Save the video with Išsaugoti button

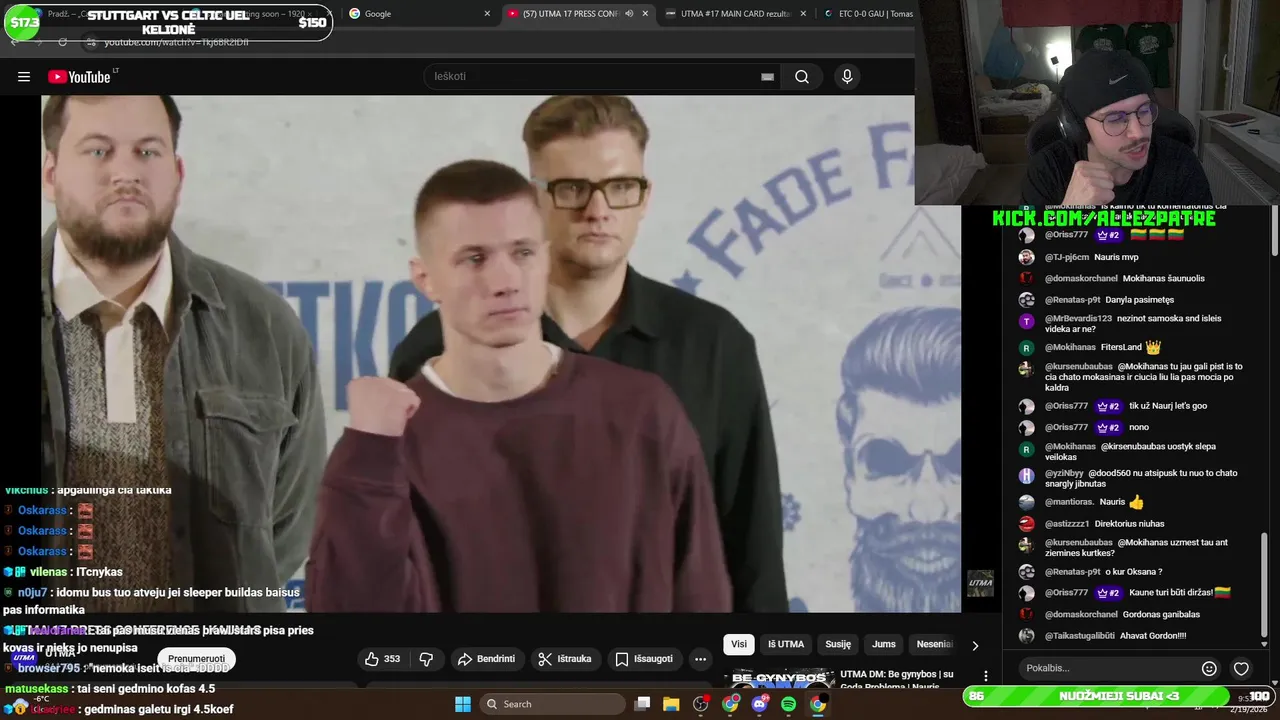[644, 659]
